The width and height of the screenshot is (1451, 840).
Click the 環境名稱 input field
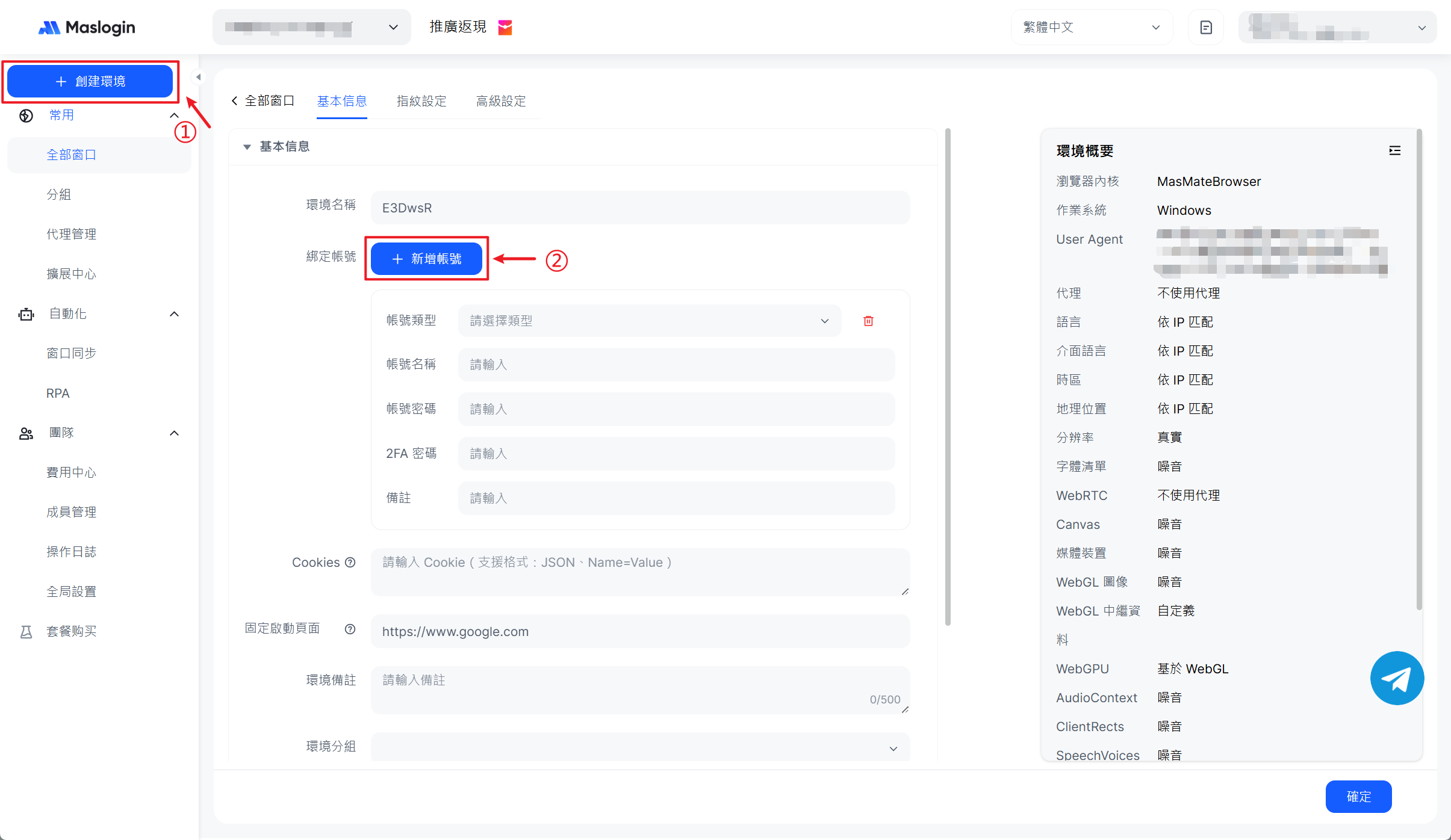pos(640,208)
